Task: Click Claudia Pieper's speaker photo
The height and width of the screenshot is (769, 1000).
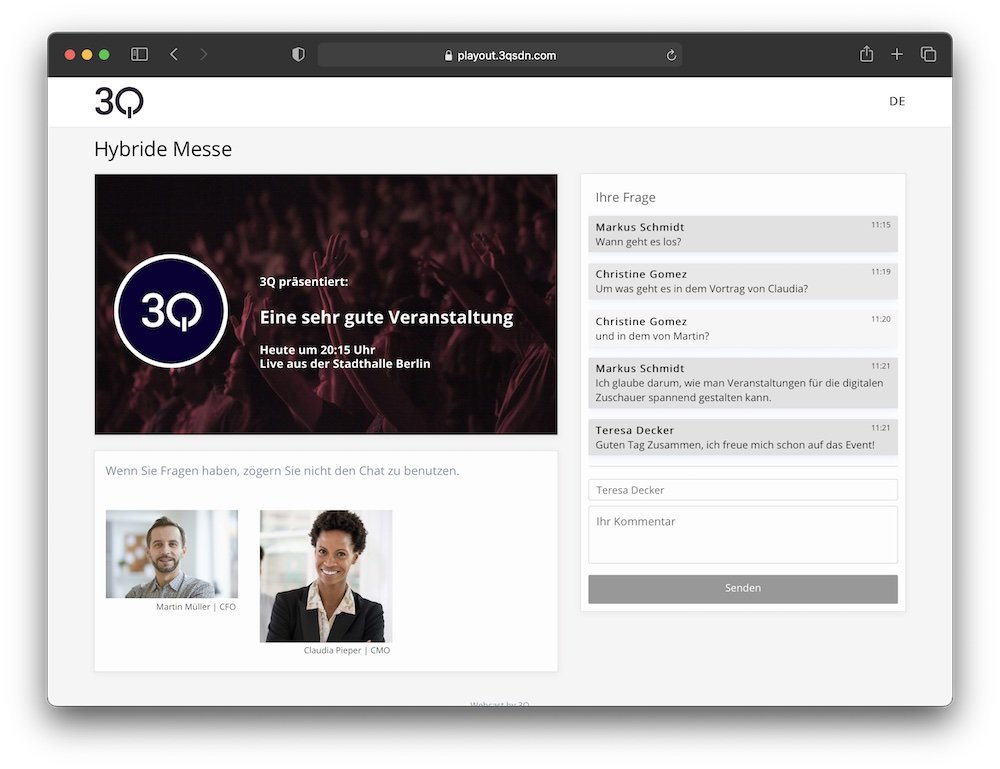Action: 326,576
